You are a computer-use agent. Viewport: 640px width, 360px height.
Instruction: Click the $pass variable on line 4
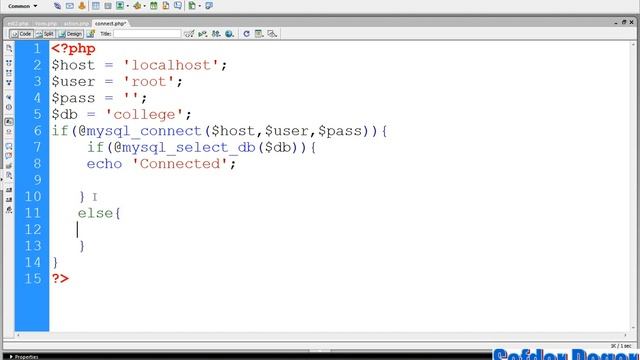click(x=73, y=98)
